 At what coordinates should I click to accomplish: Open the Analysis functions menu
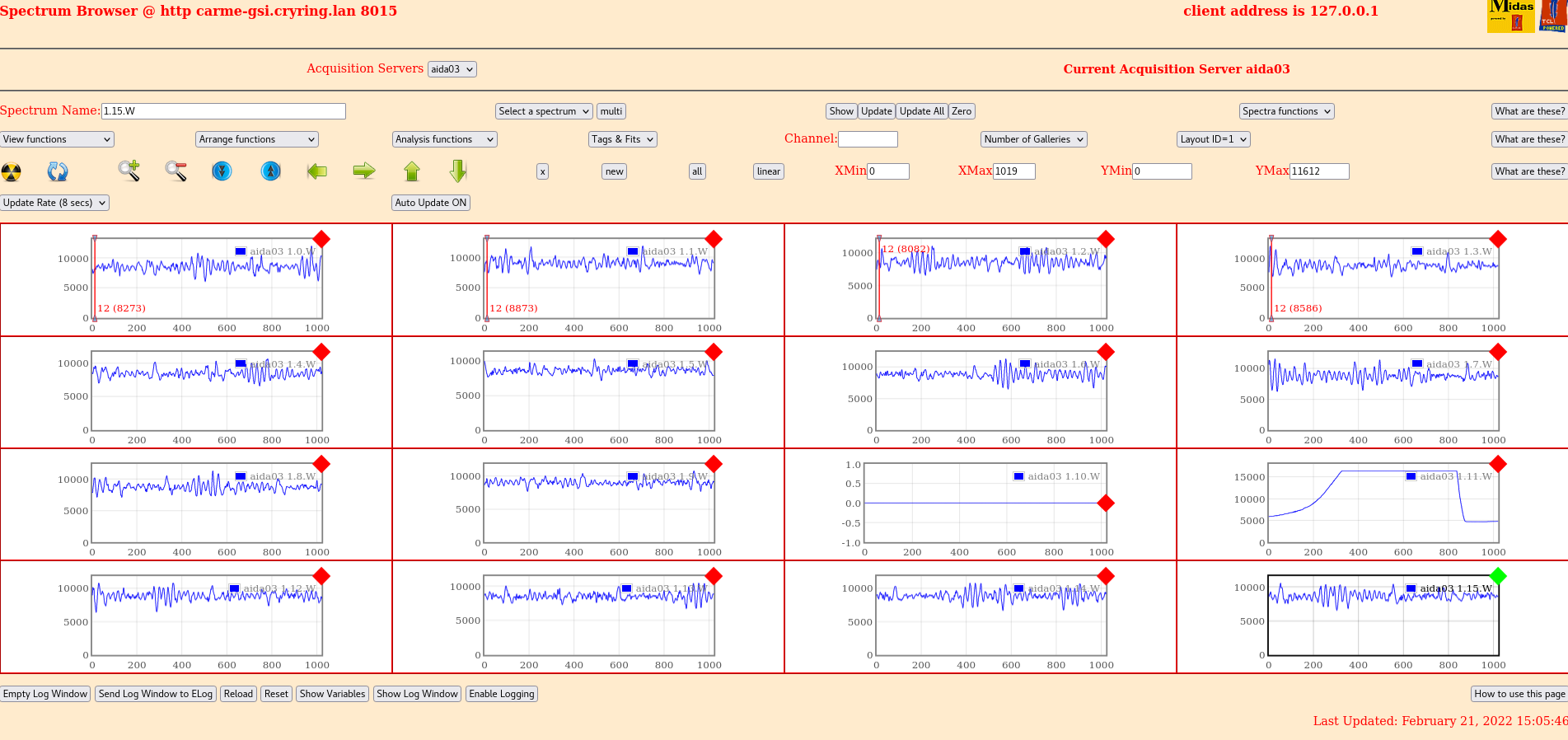coord(444,139)
